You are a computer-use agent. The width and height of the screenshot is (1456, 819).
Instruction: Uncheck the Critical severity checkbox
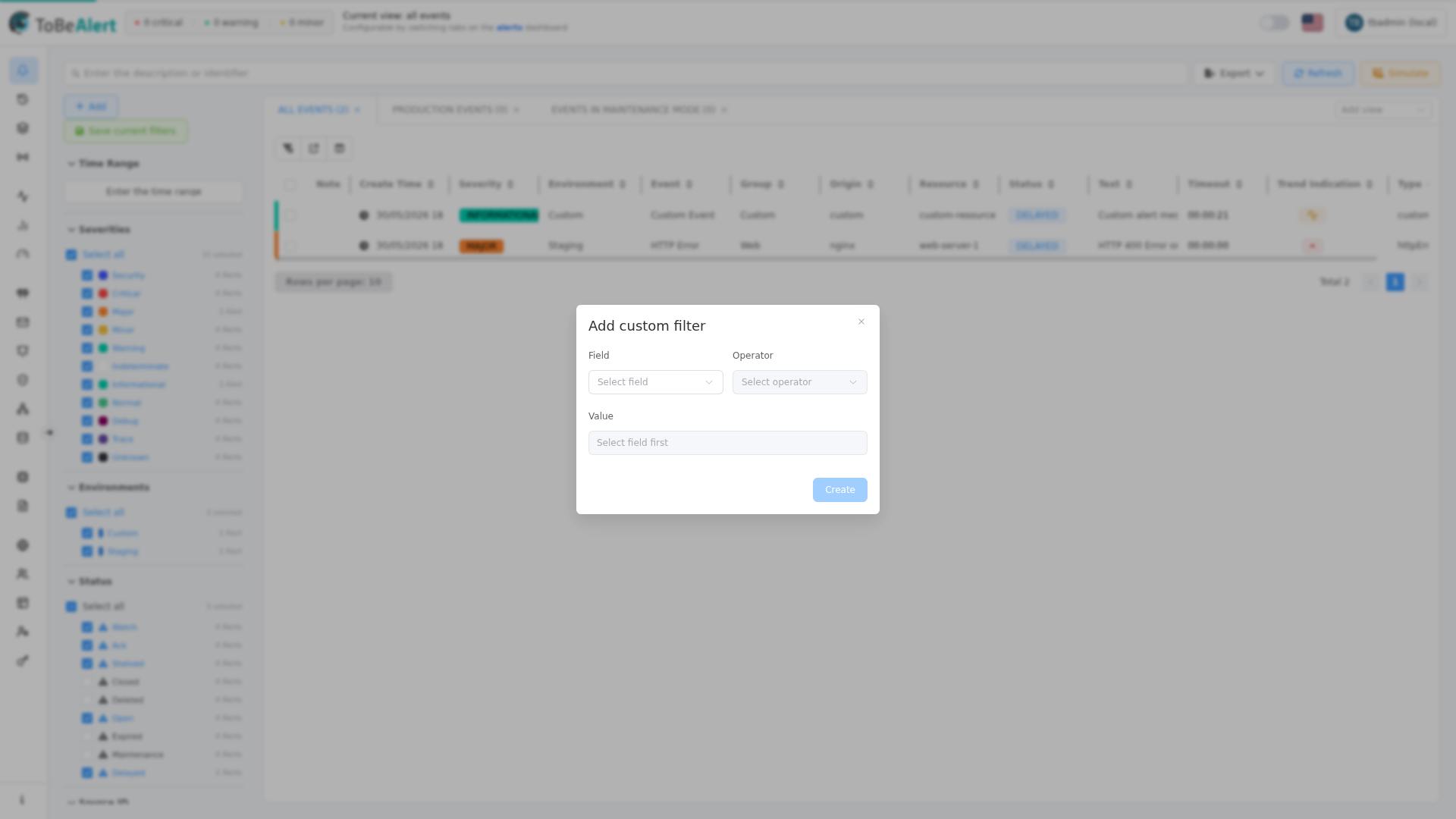(87, 293)
